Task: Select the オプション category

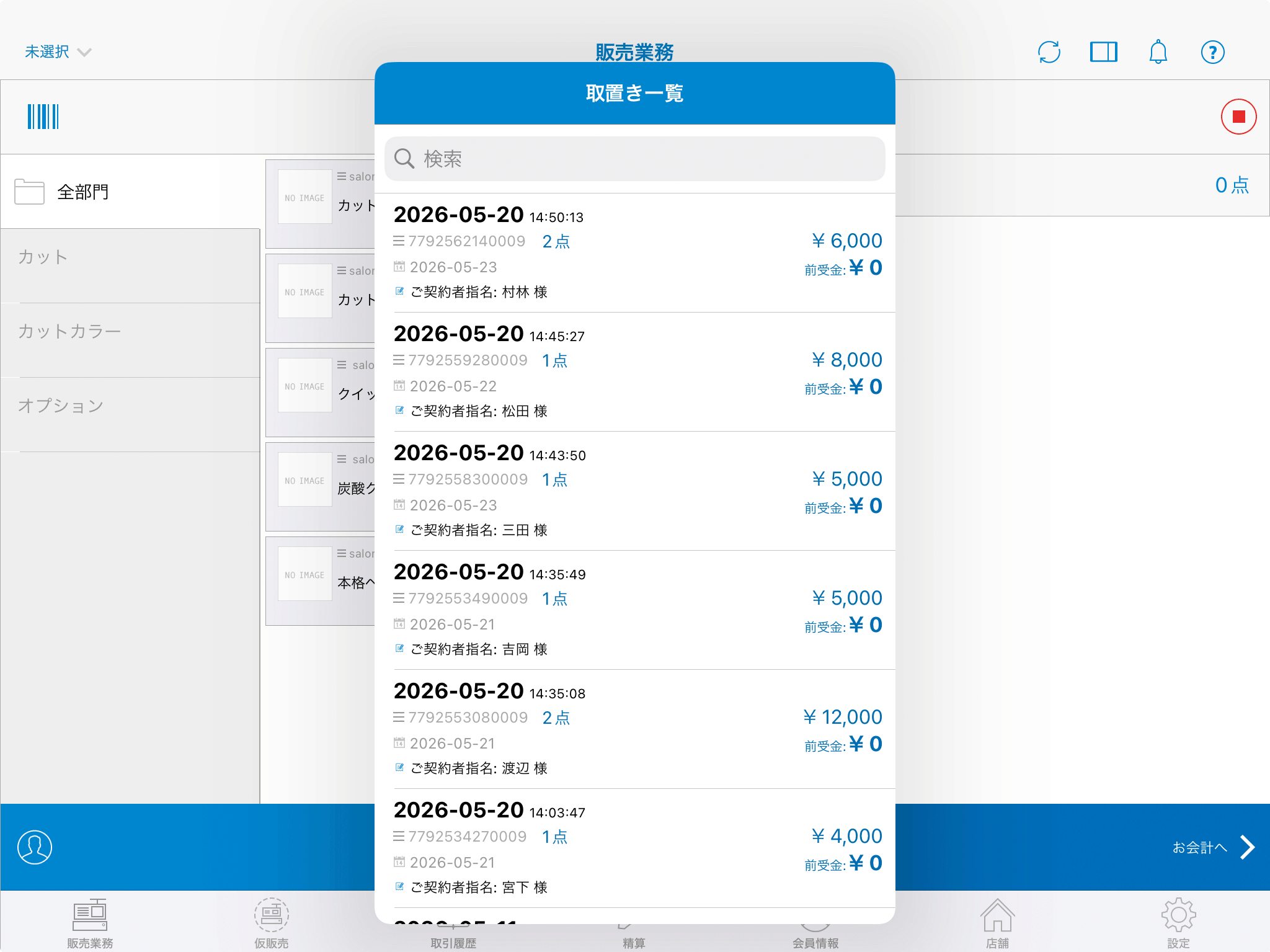Action: (x=130, y=415)
